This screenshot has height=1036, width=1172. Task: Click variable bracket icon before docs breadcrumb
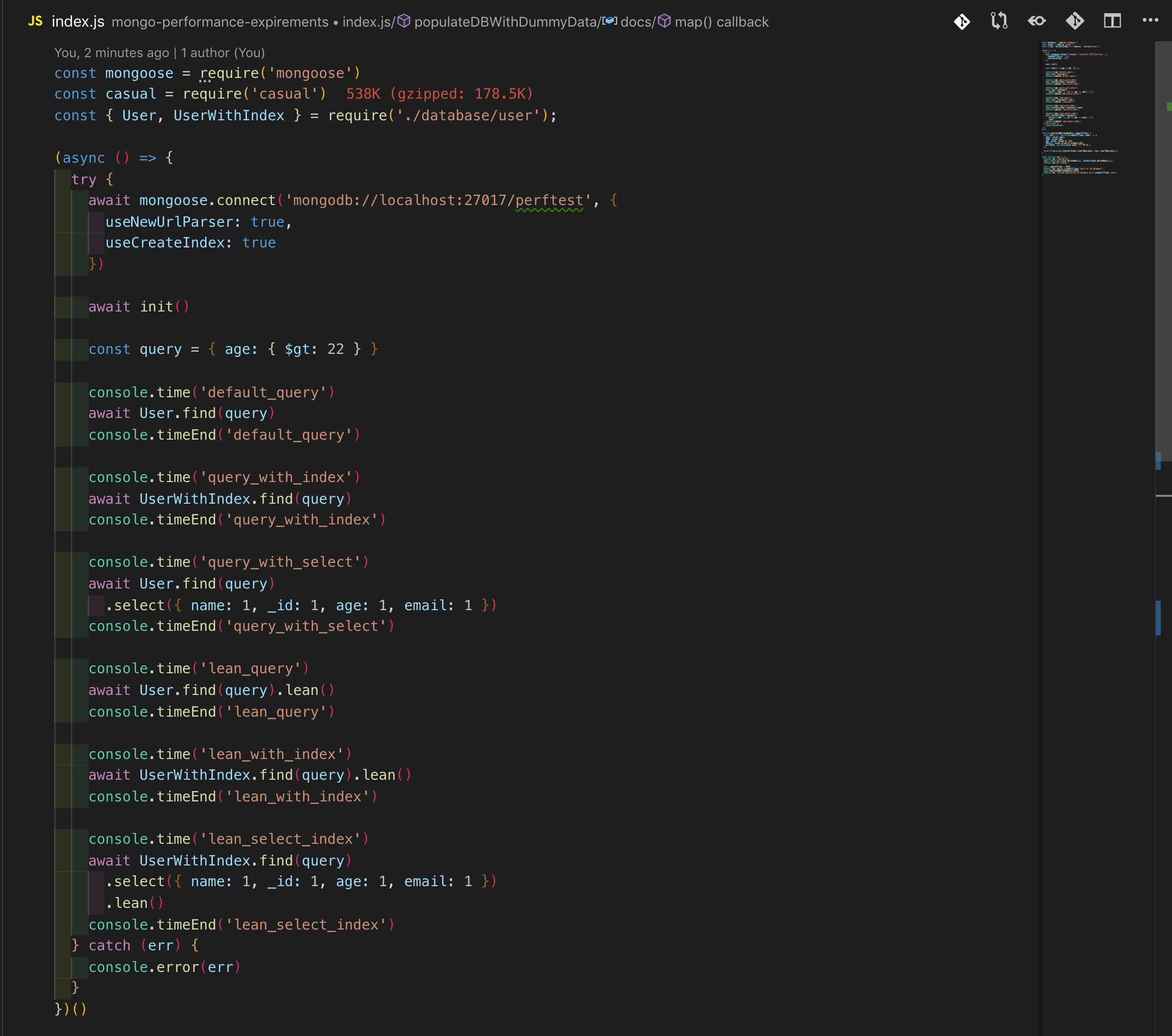point(610,21)
